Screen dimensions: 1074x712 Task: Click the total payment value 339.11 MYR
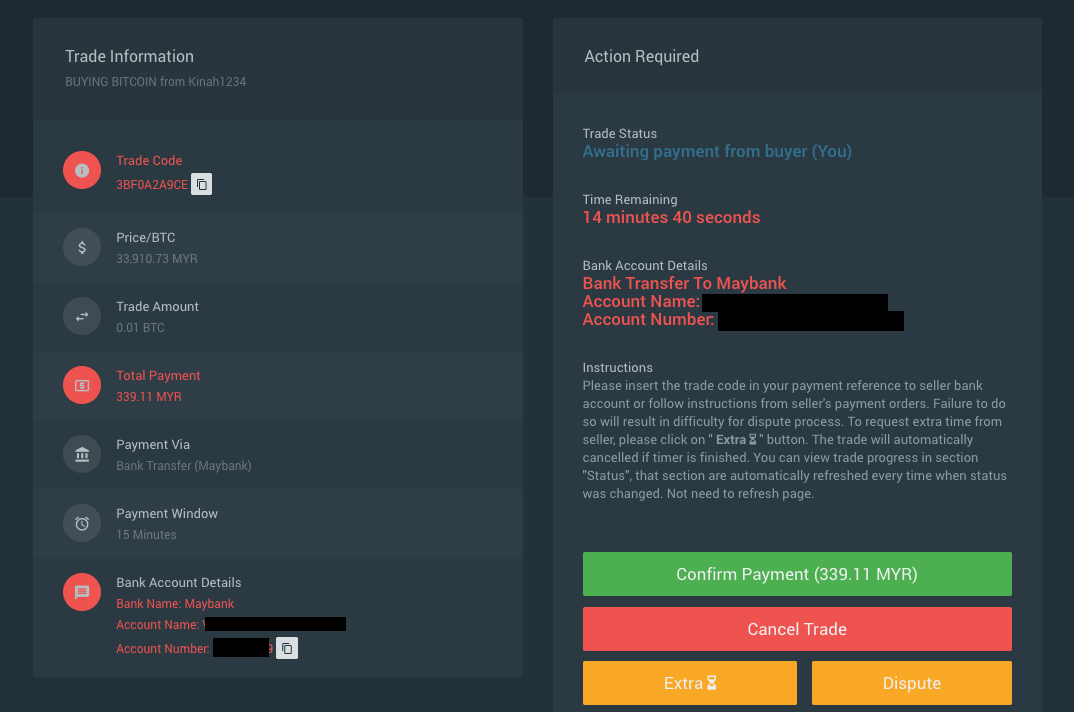pyautogui.click(x=149, y=397)
